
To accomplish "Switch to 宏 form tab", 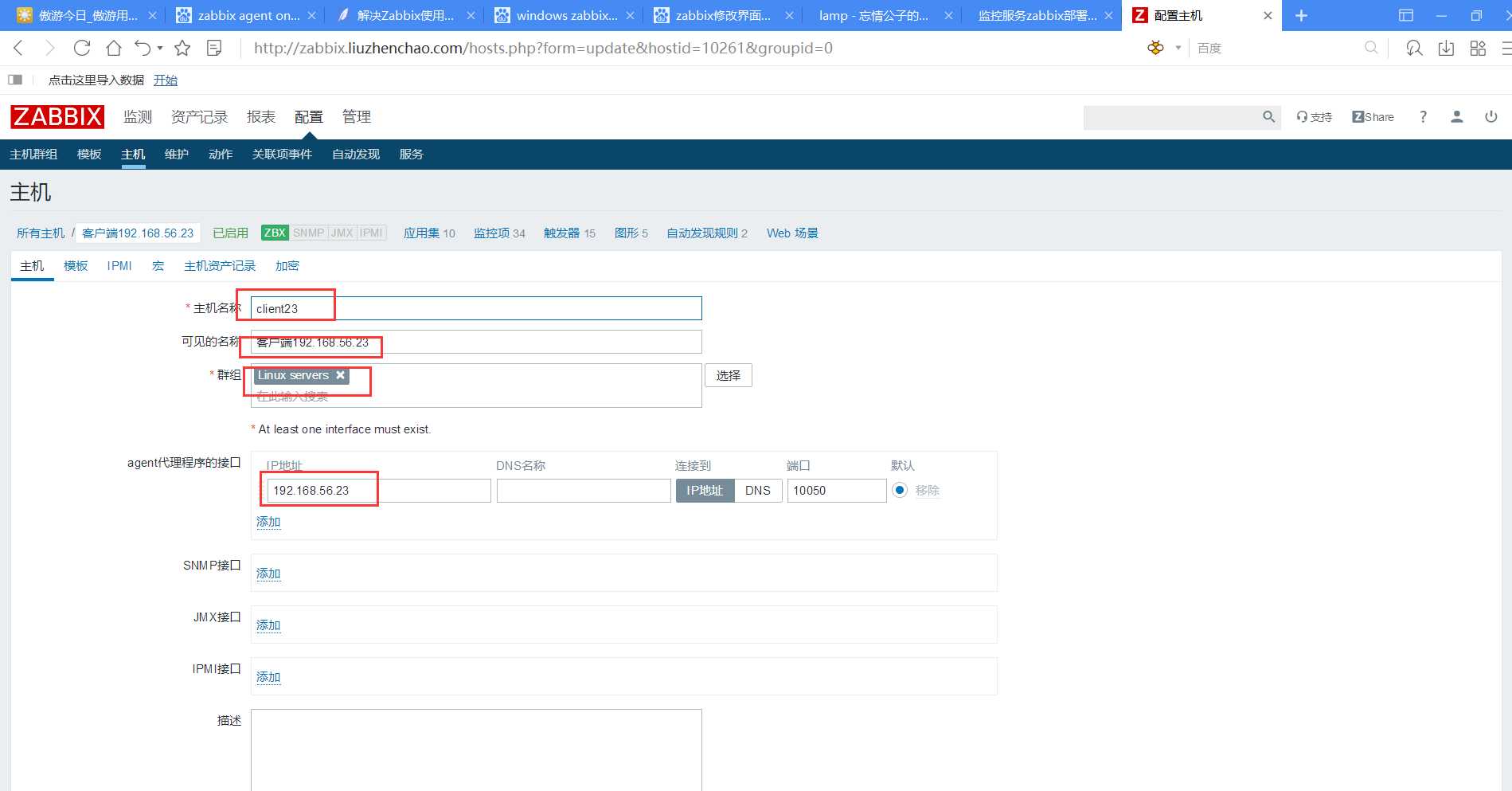I will (x=158, y=266).
